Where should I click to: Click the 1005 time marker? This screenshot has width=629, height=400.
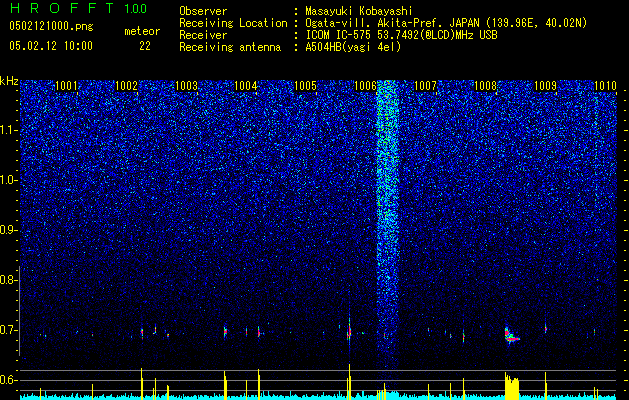(306, 86)
